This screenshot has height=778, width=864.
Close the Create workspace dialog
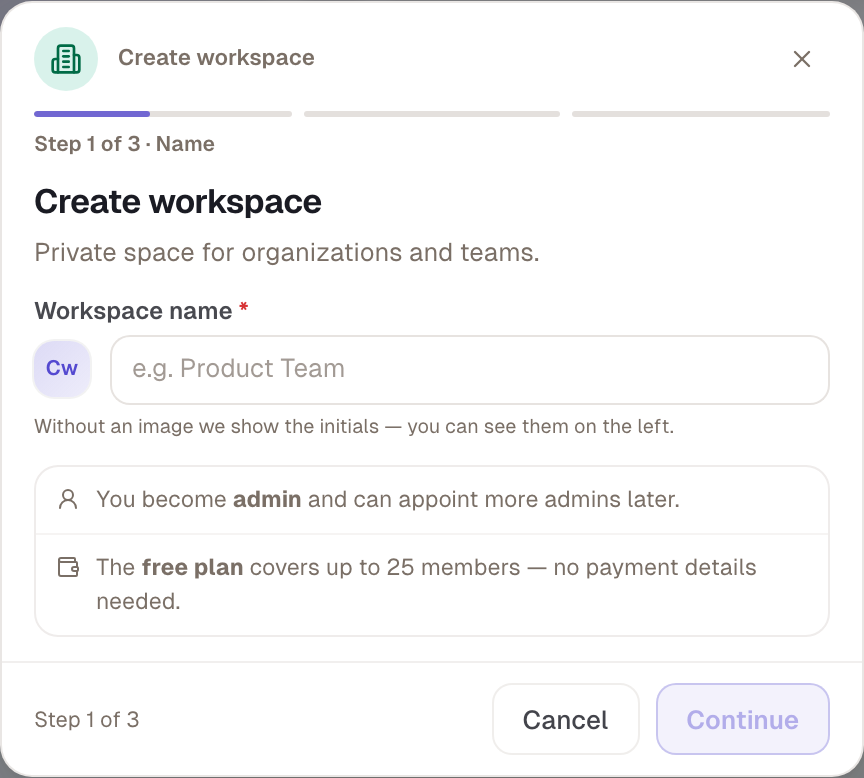point(802,59)
